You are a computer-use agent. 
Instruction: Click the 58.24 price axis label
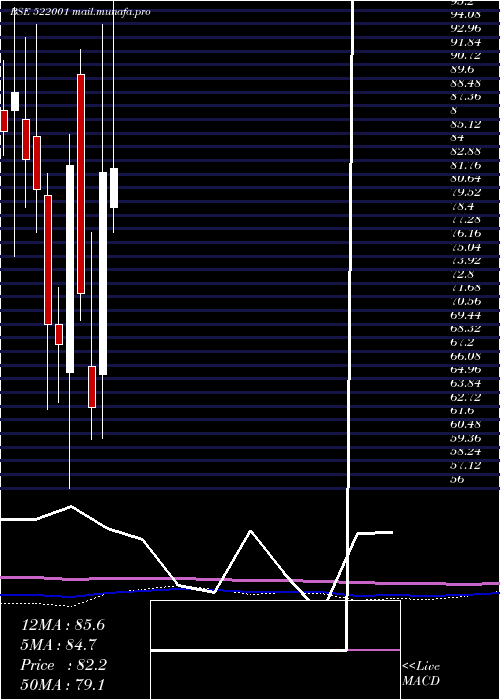pos(466,452)
